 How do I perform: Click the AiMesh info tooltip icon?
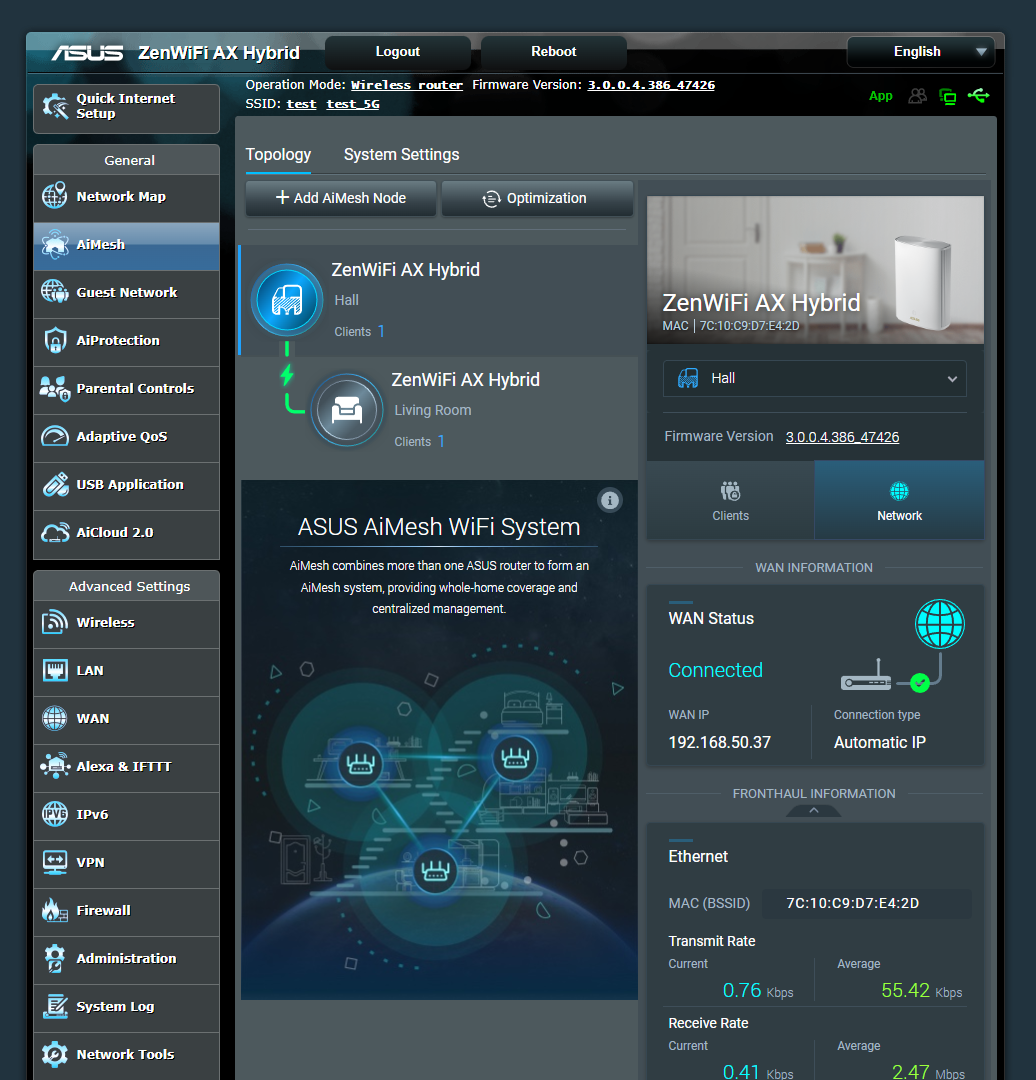(610, 500)
